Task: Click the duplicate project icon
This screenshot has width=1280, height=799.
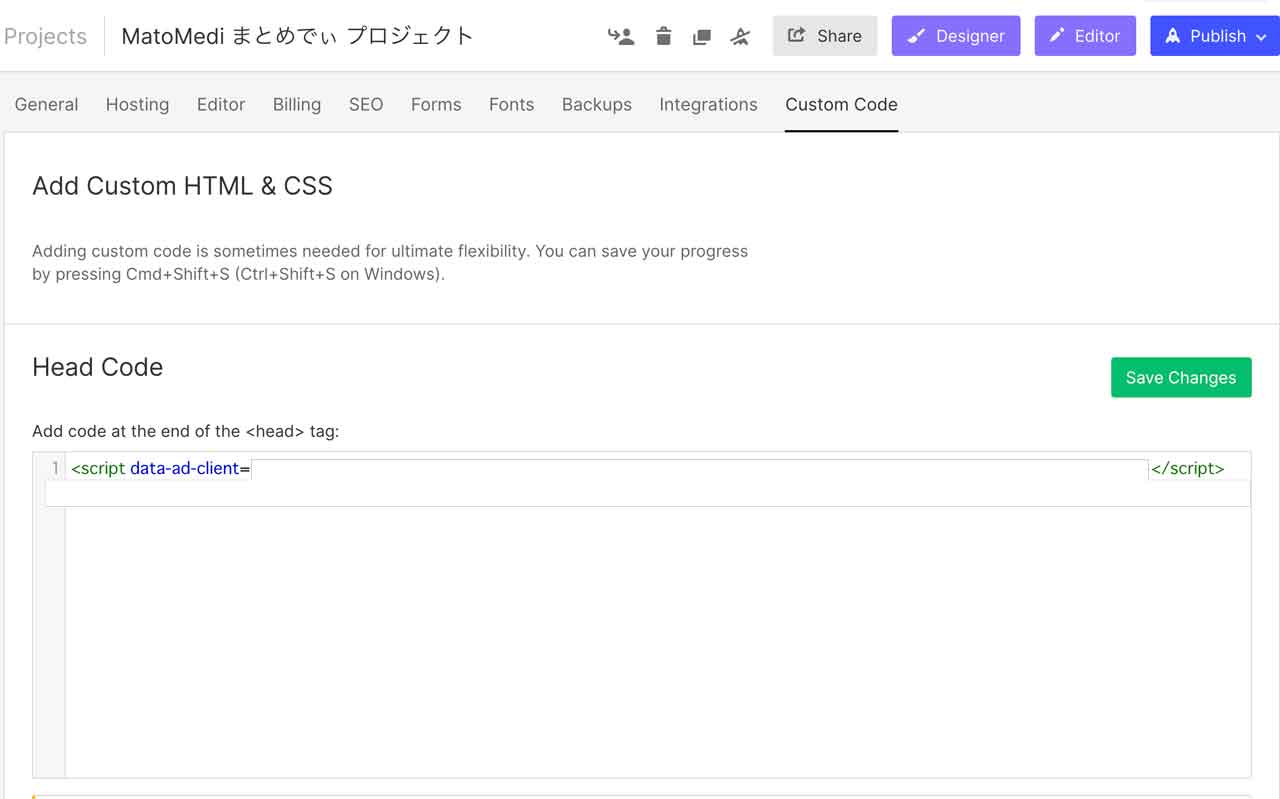Action: [702, 37]
